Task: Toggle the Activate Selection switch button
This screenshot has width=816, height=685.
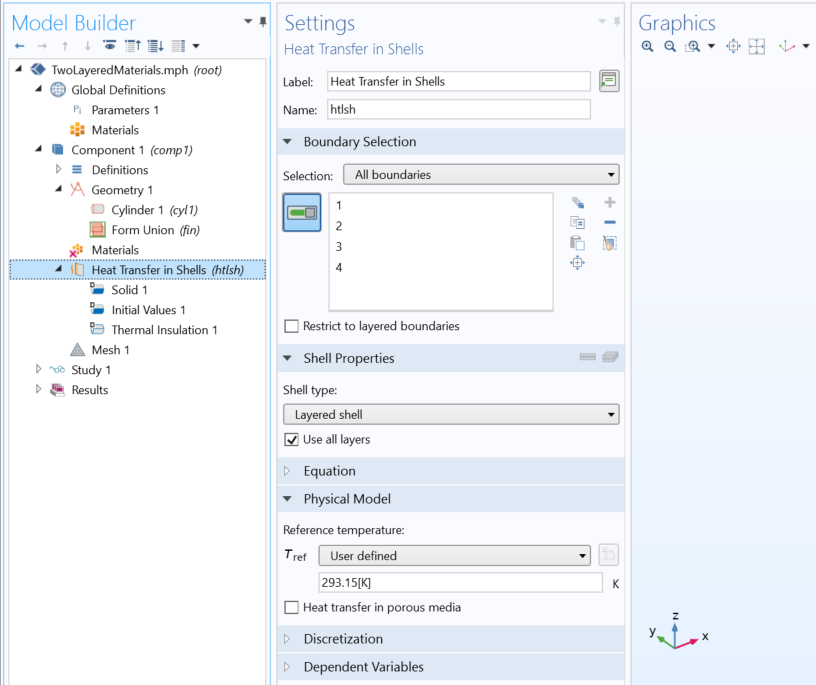Action: pos(302,212)
